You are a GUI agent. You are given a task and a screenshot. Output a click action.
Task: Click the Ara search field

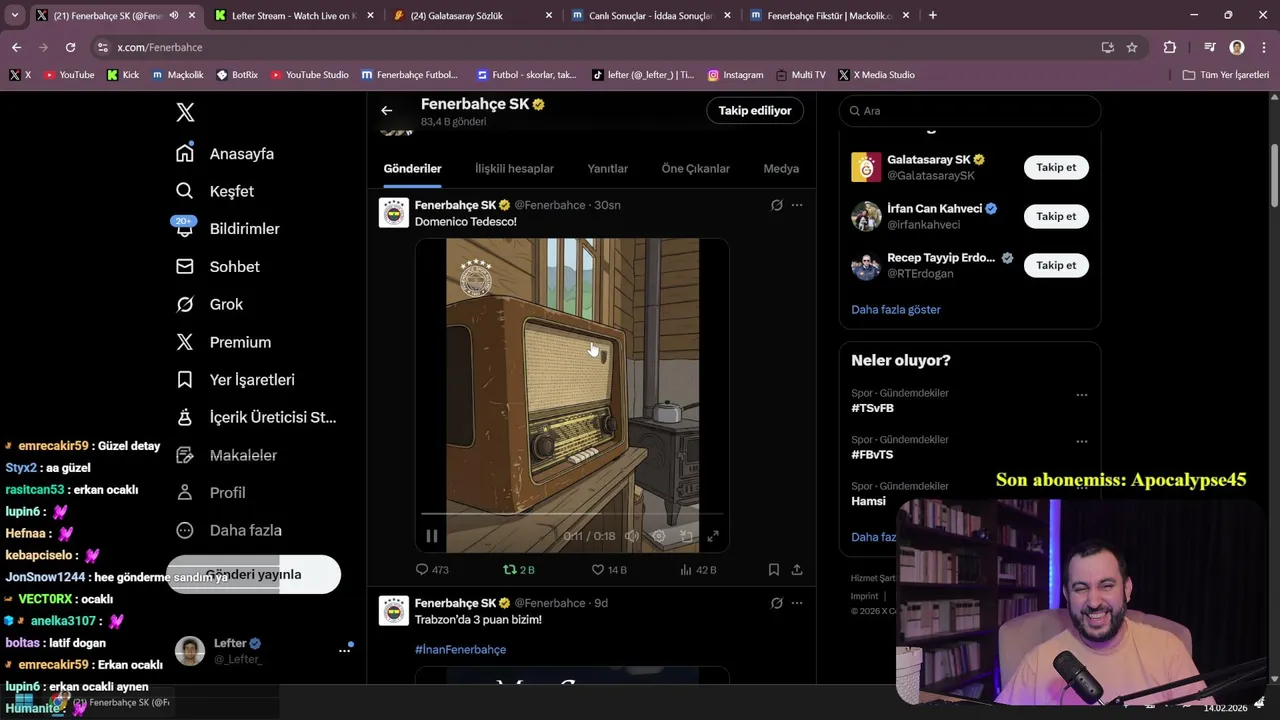tap(970, 111)
